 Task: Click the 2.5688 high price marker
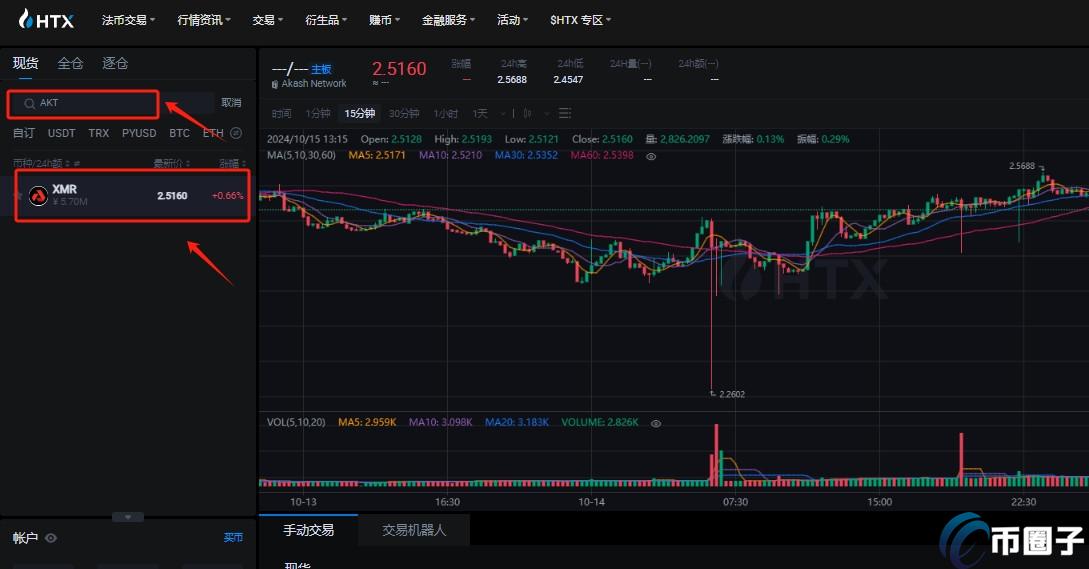1022,166
